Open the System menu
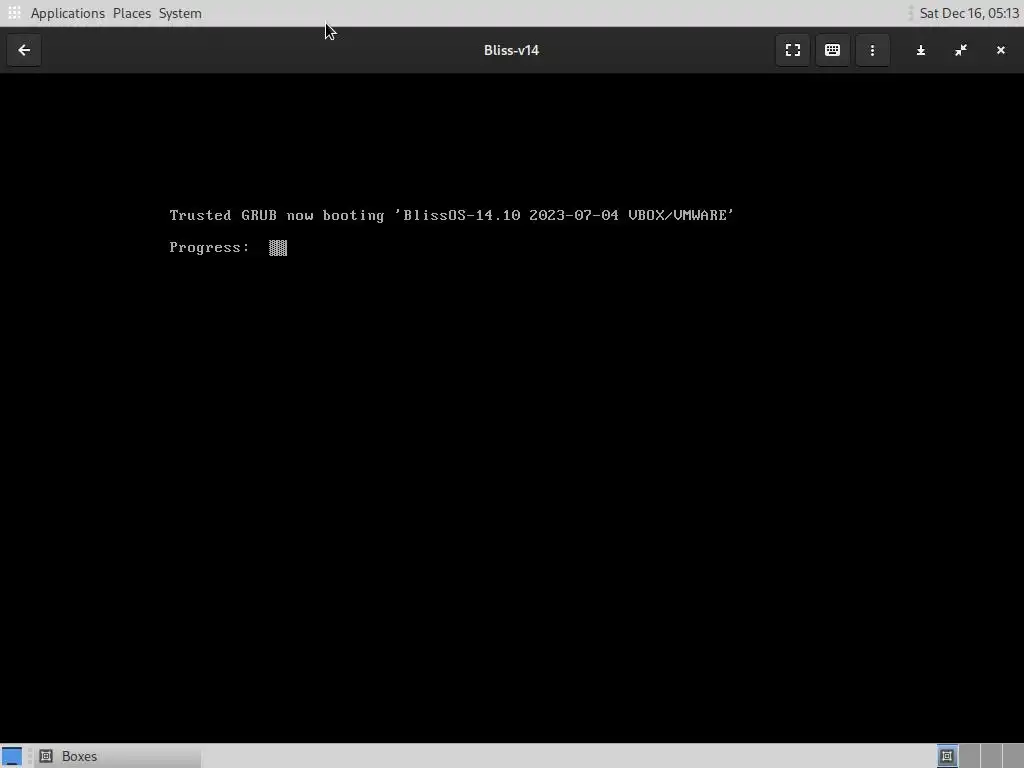This screenshot has width=1024, height=768. [x=180, y=13]
